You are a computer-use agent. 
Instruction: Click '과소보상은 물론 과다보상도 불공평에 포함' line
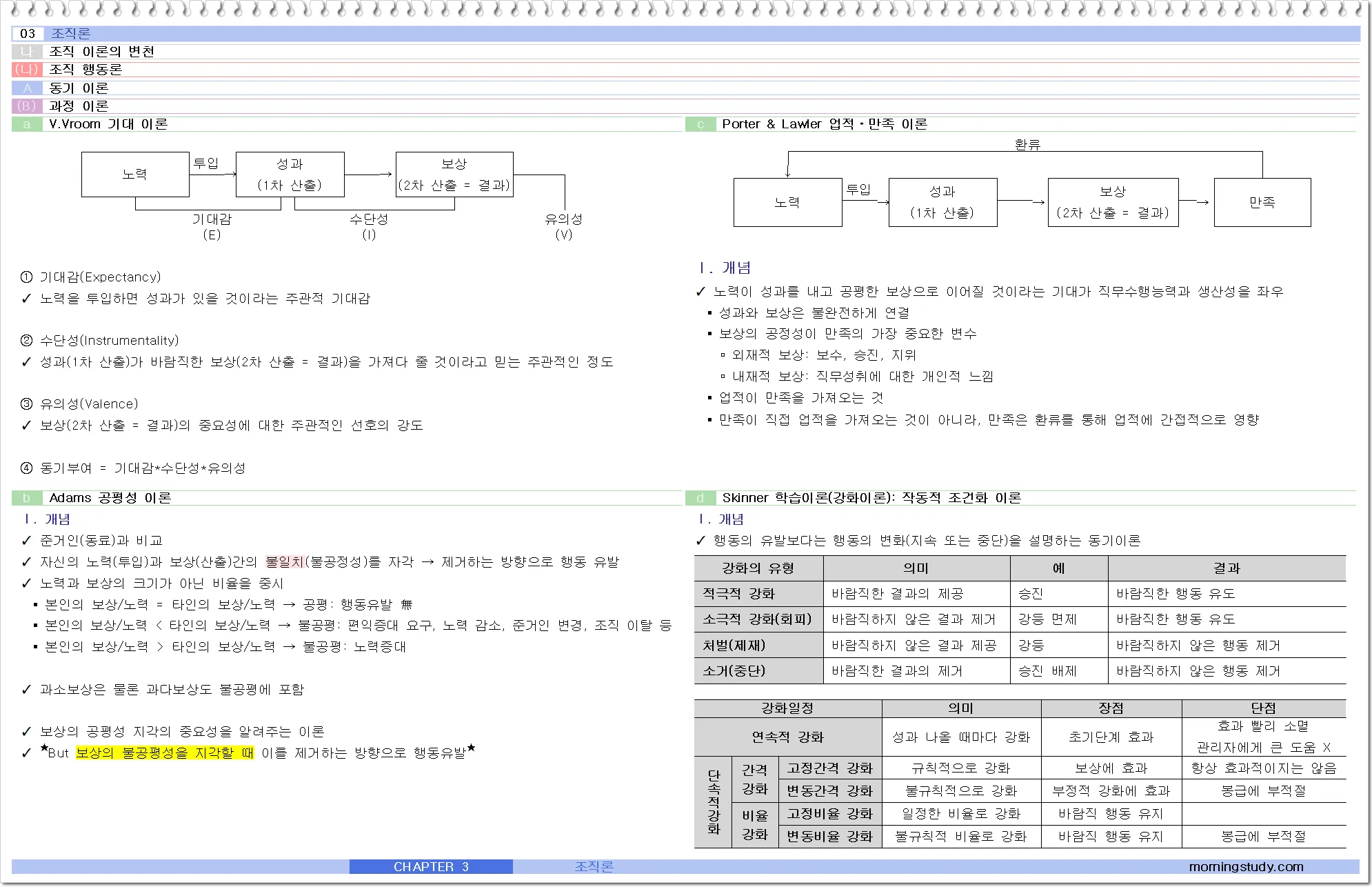click(172, 690)
